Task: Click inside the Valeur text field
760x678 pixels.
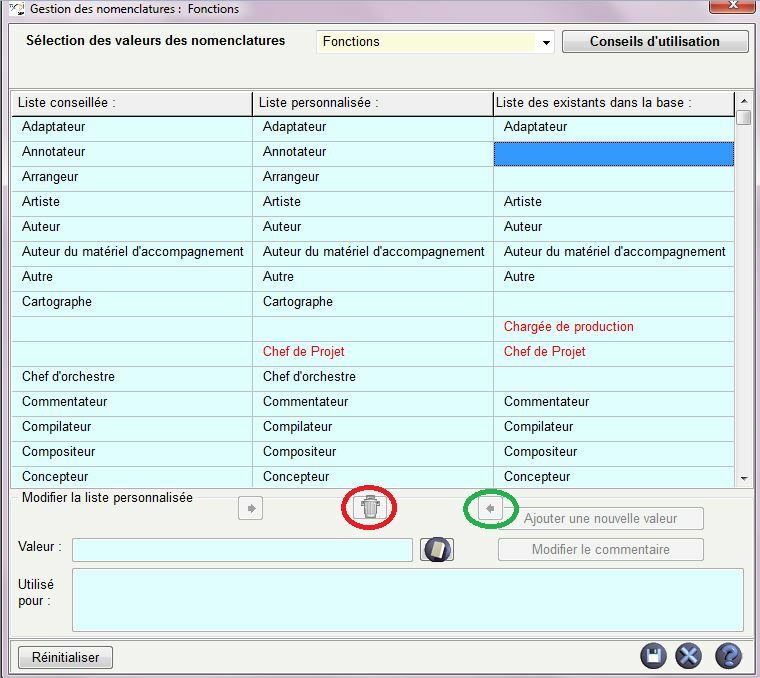Action: pyautogui.click(x=242, y=549)
